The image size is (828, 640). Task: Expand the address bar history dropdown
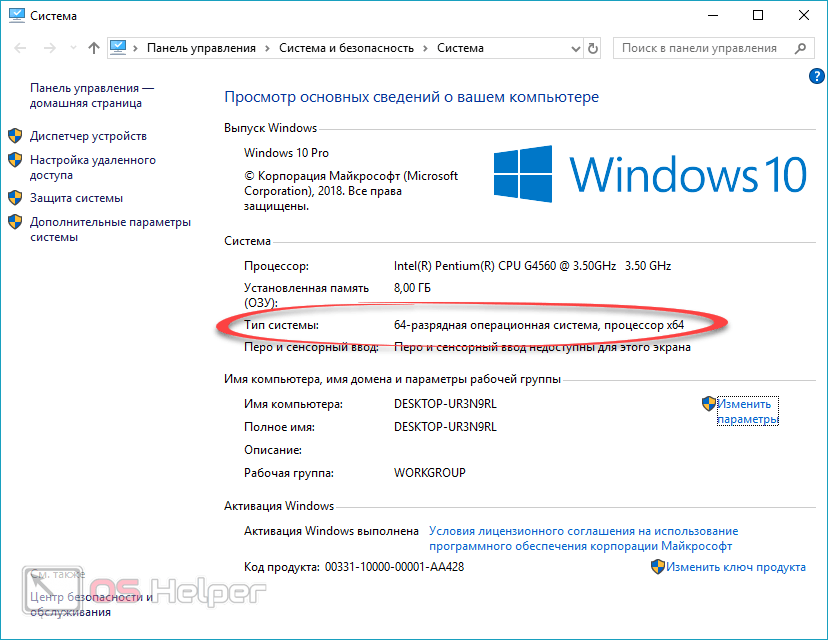coord(576,49)
